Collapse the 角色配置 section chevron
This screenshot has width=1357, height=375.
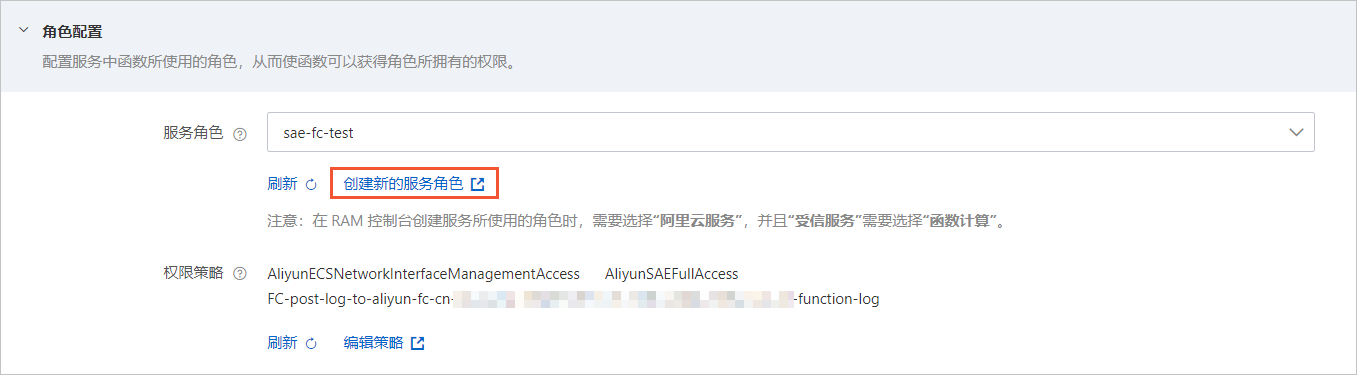pos(23,31)
